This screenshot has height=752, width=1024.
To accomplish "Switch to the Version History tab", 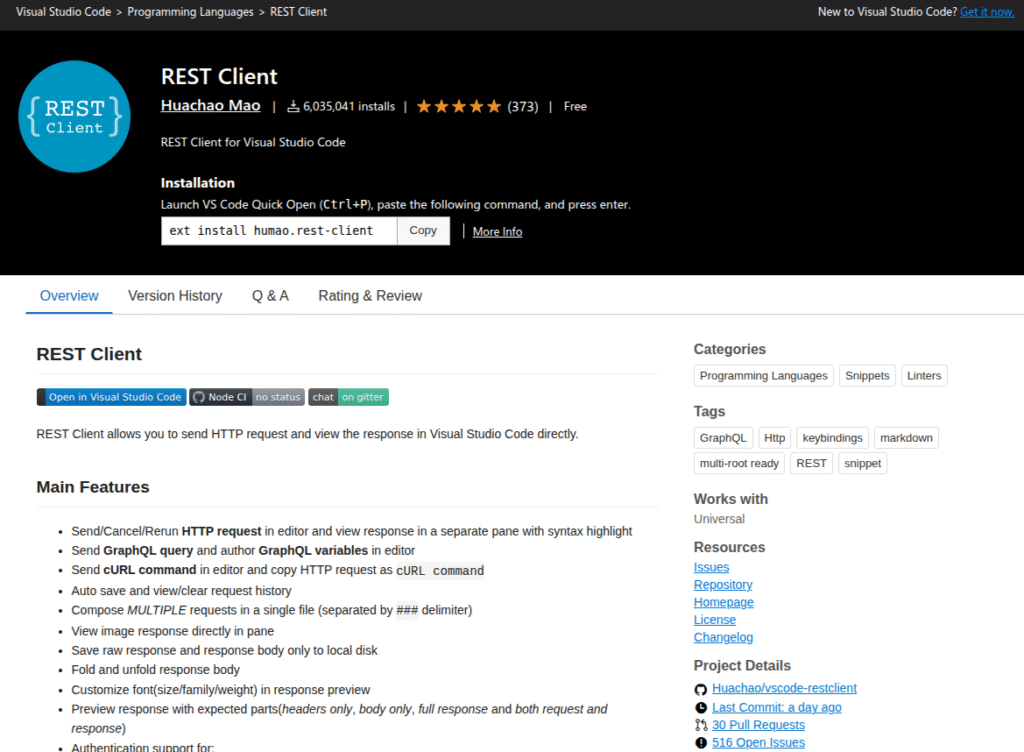I will [x=175, y=296].
